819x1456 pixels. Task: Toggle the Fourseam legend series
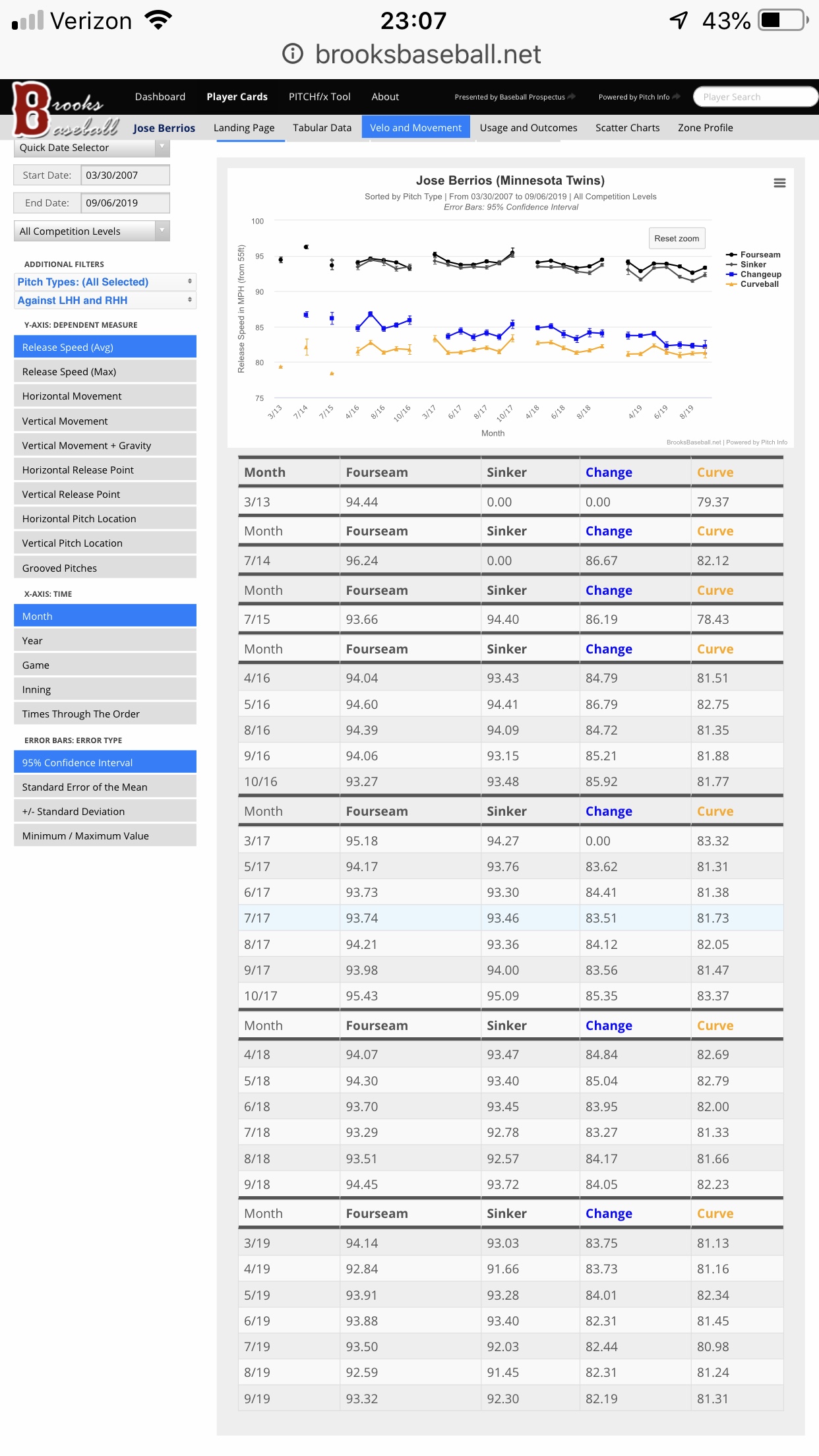point(753,255)
